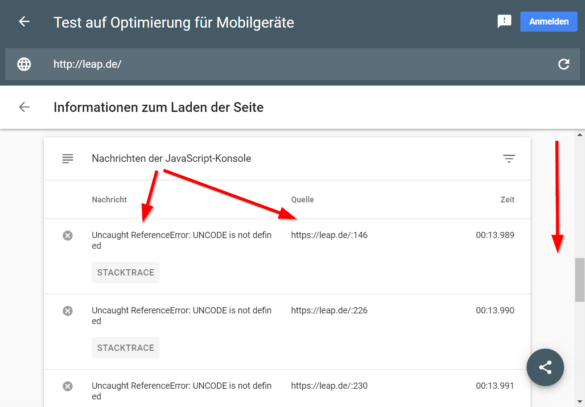Screen dimensions: 585x407
Task: Open source link https://leap.de/:226
Action: (329, 310)
